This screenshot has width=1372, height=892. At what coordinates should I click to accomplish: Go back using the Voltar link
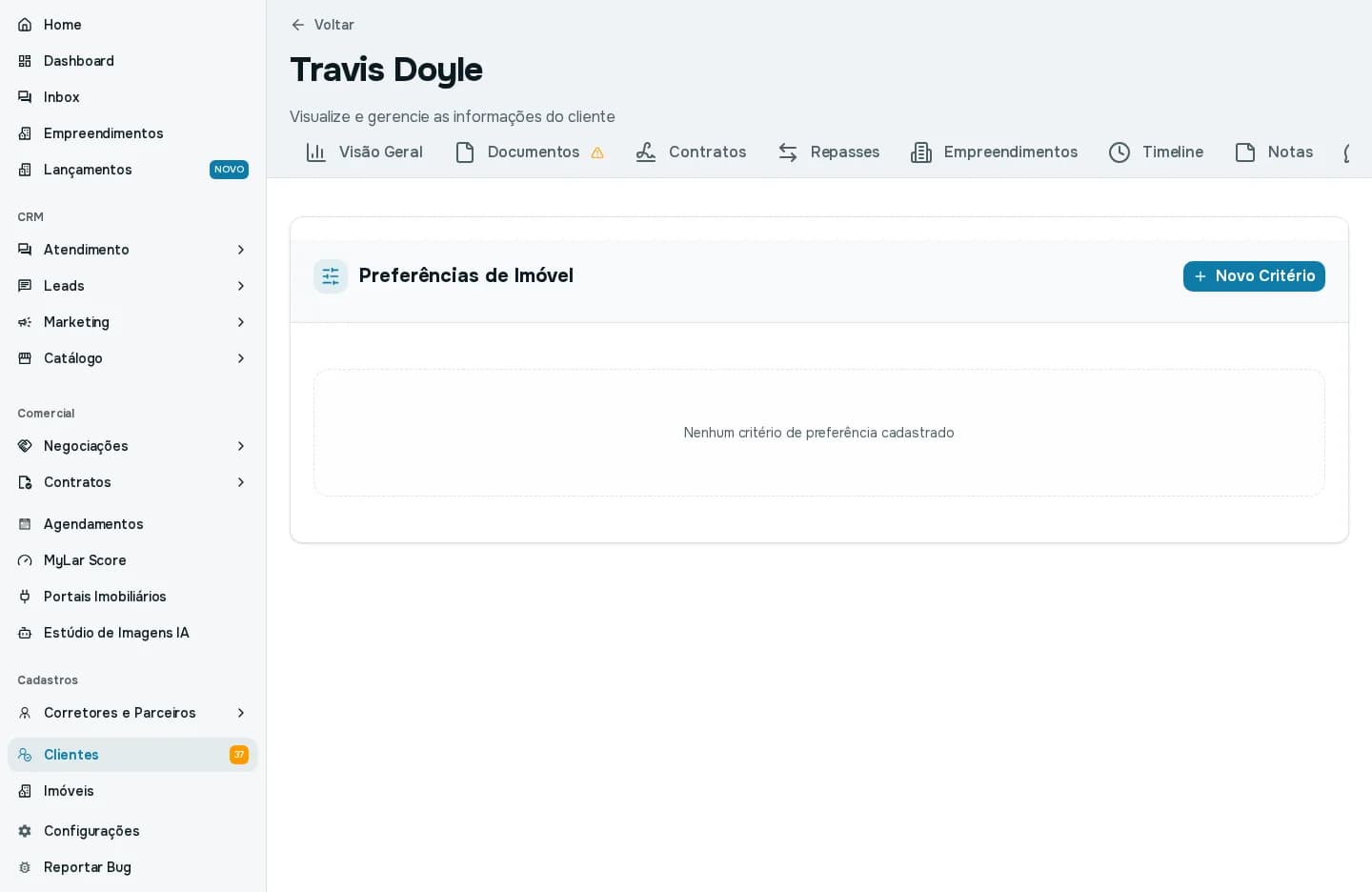click(x=322, y=25)
